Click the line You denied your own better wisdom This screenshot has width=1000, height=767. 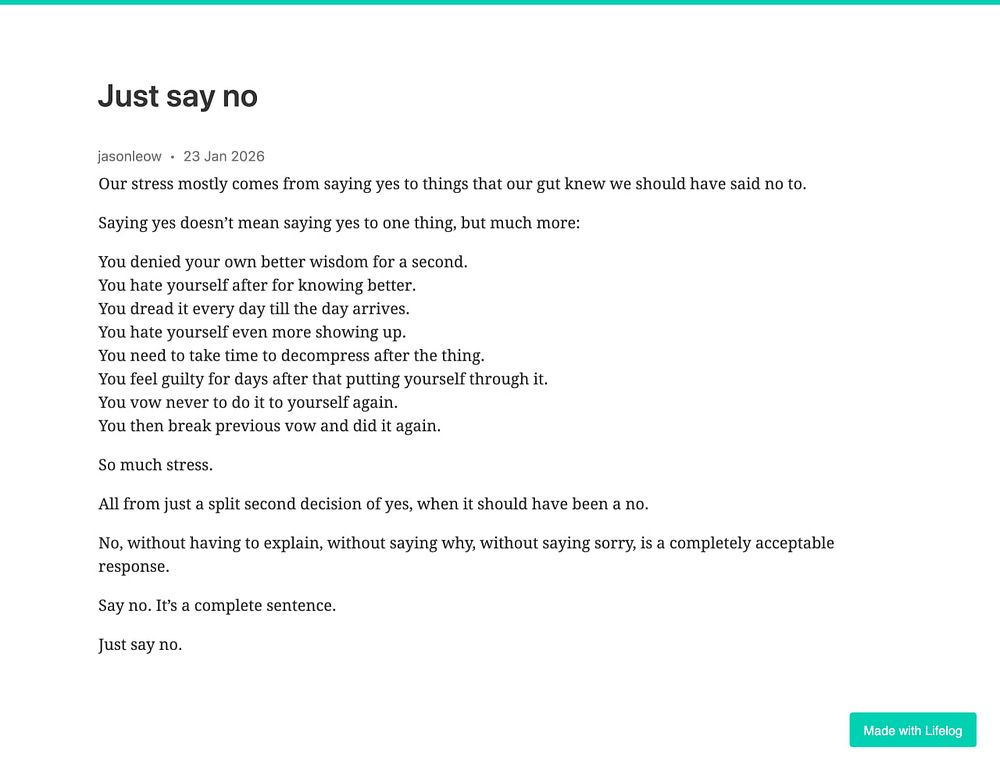click(283, 262)
